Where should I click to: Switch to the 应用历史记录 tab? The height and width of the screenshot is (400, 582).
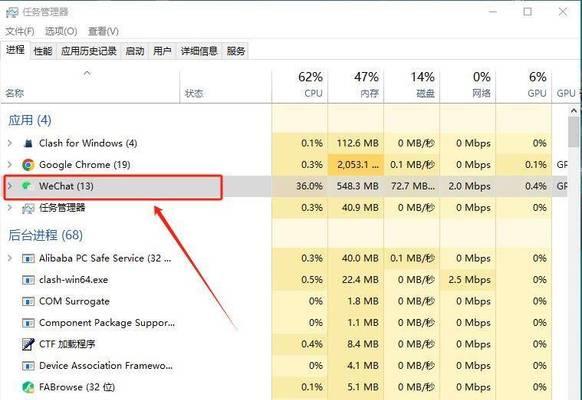pos(89,51)
